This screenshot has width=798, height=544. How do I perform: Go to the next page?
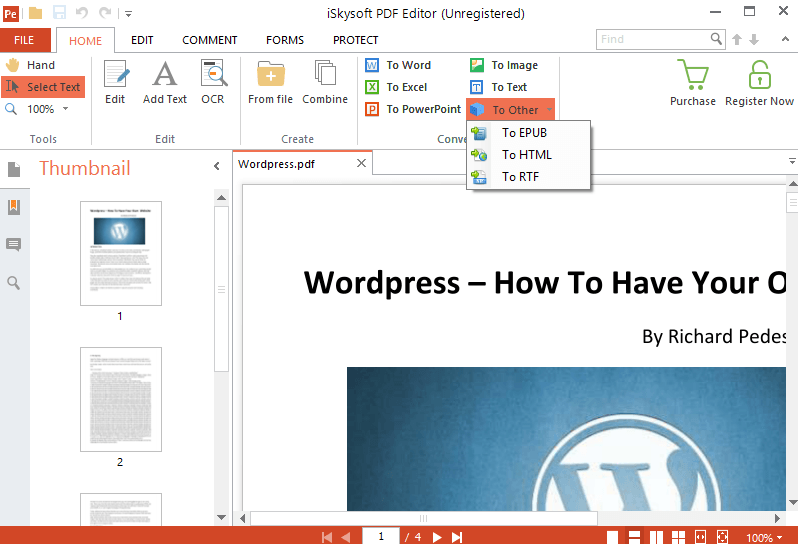pos(437,537)
